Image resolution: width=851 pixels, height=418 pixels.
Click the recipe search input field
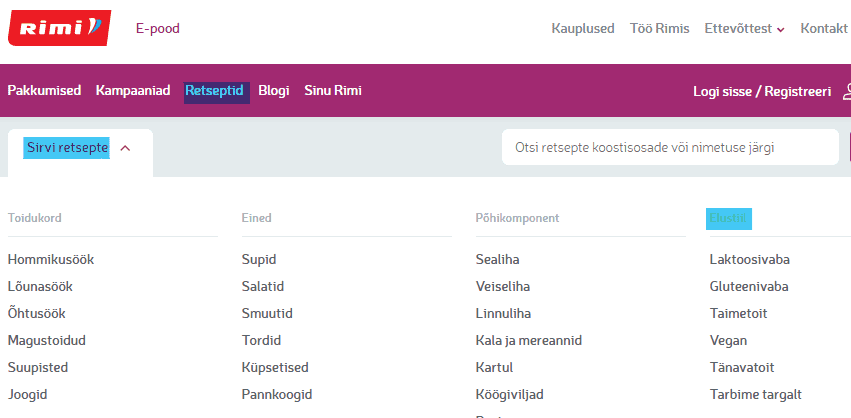pyautogui.click(x=669, y=147)
